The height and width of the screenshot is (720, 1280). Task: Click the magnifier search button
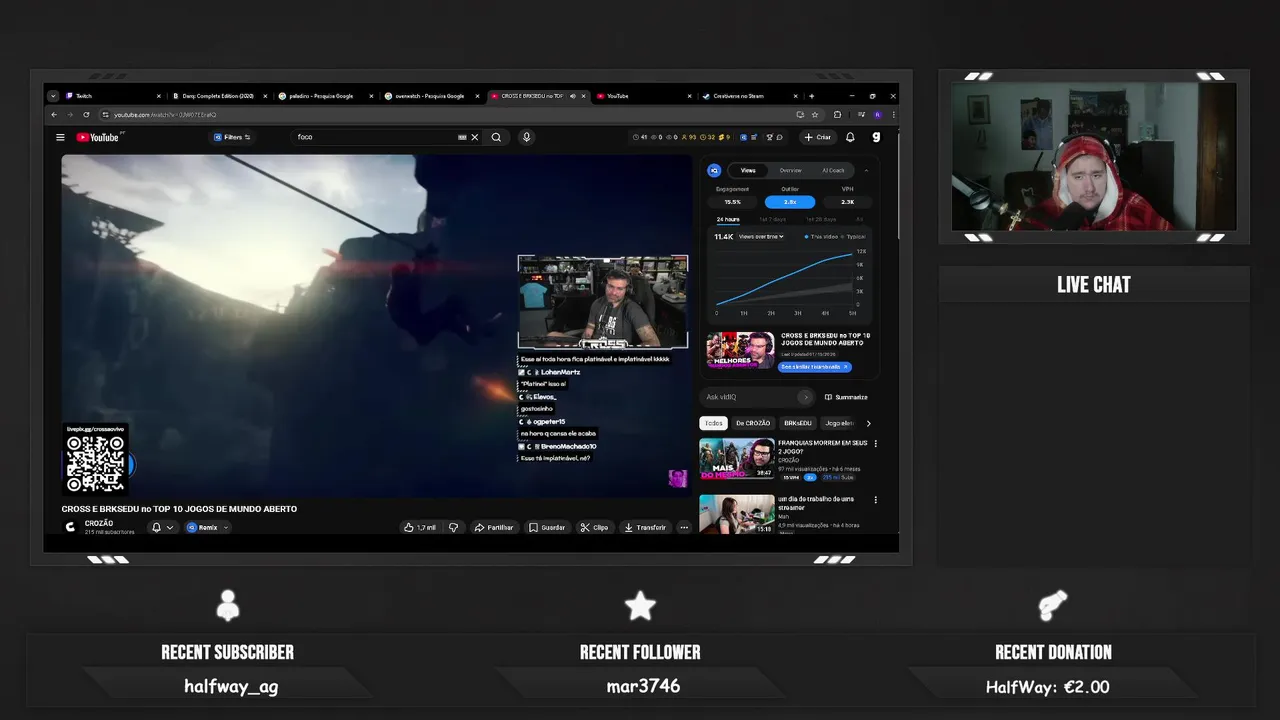496,137
